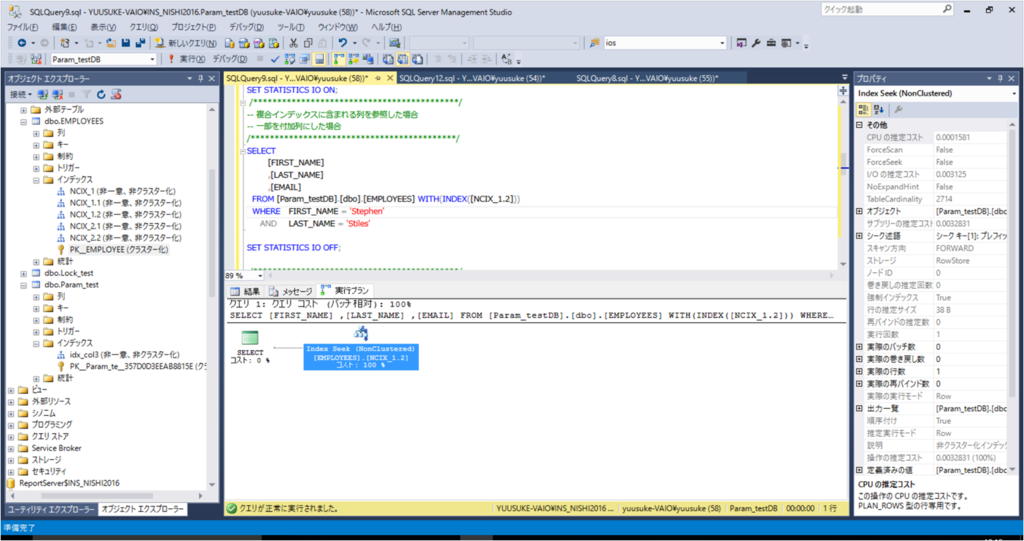Viewport: 1024px width, 541px height.
Task: Expand the dbo.Lock_test table node
Action: click(24, 273)
